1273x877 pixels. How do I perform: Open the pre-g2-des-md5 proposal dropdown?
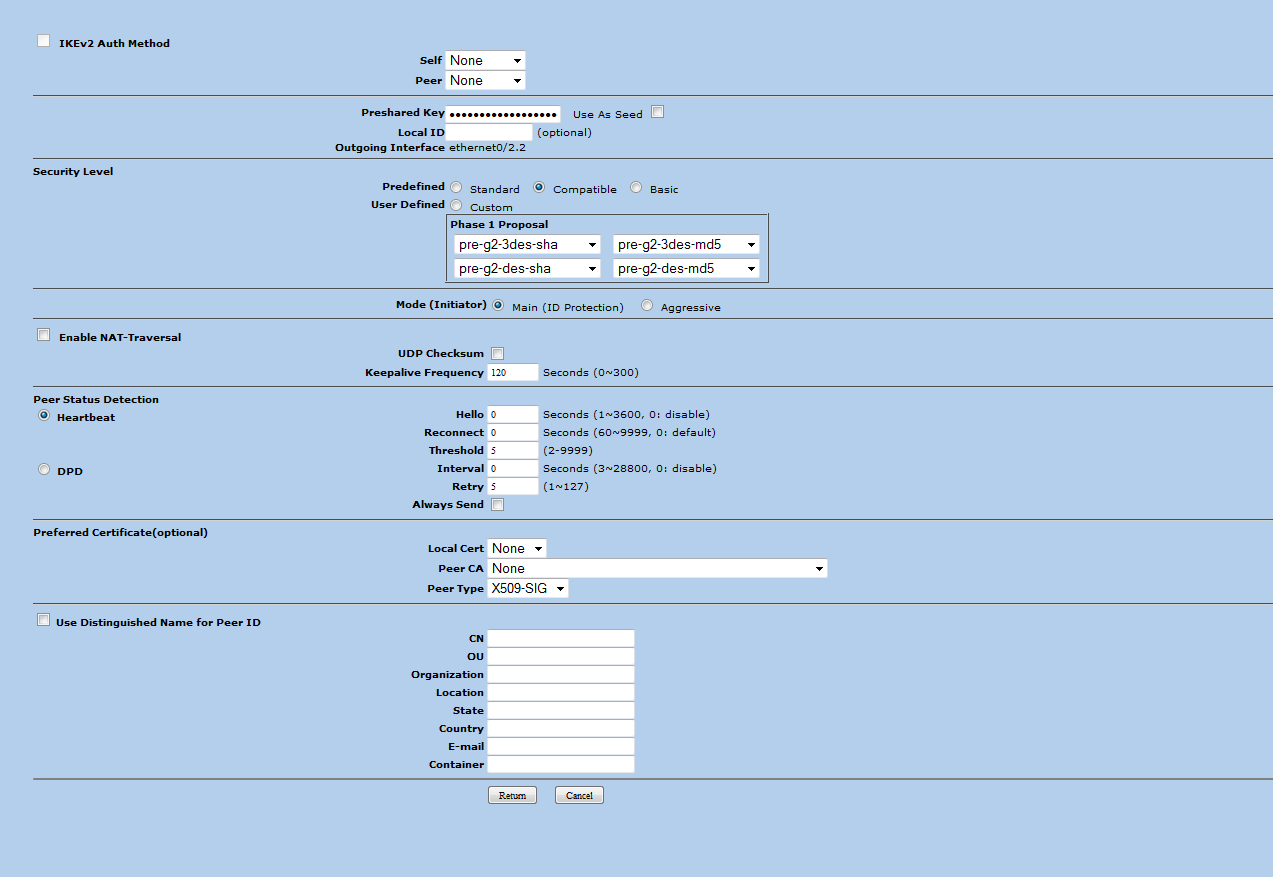(x=686, y=268)
